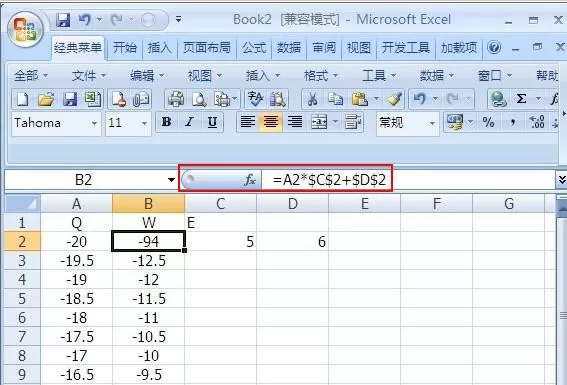Click the Save floppy icon in classic toolbar
Viewport: 567px width, 385px height.
pos(69,99)
